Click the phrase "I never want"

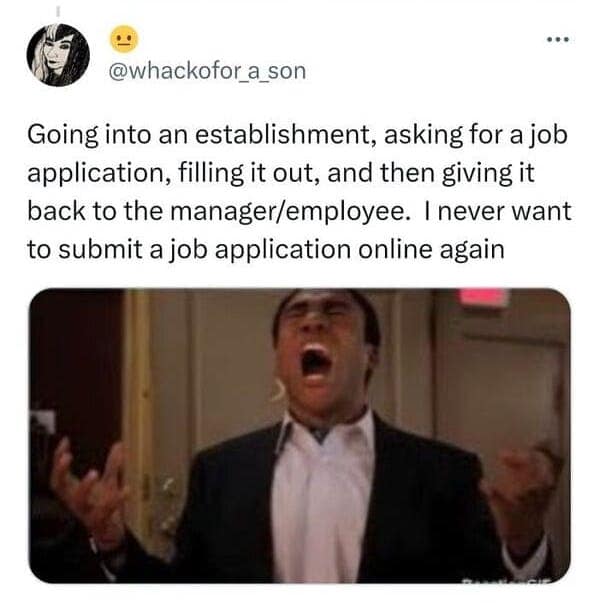point(498,212)
